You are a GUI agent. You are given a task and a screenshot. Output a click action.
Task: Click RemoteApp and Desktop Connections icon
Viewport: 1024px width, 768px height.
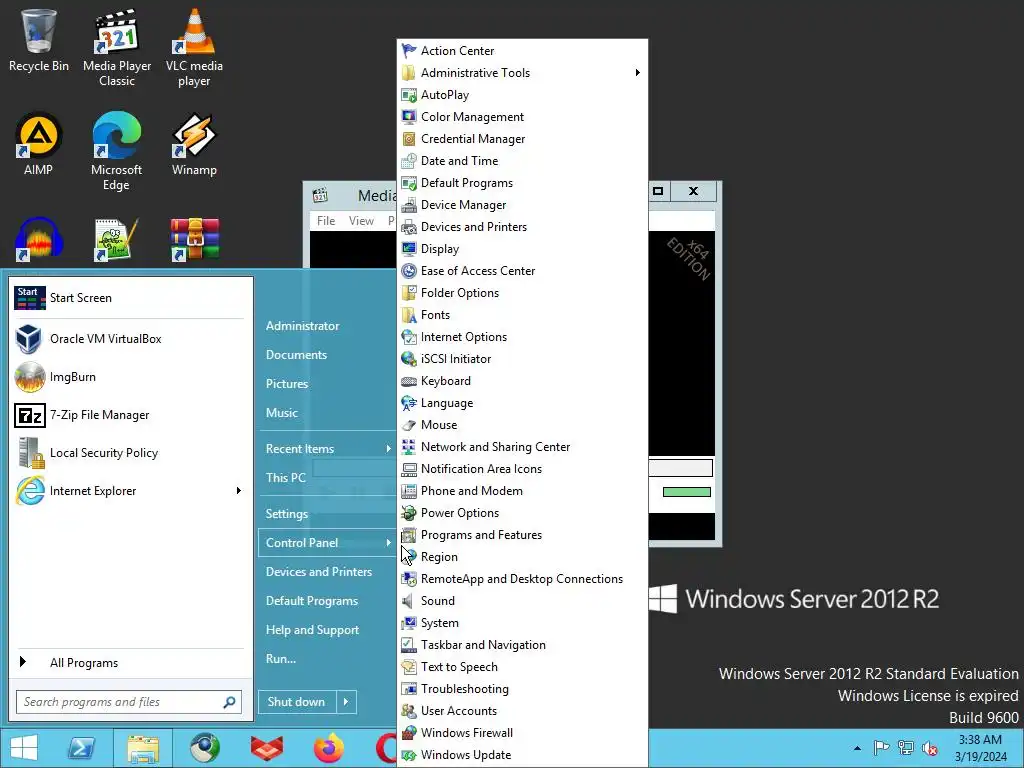click(409, 579)
